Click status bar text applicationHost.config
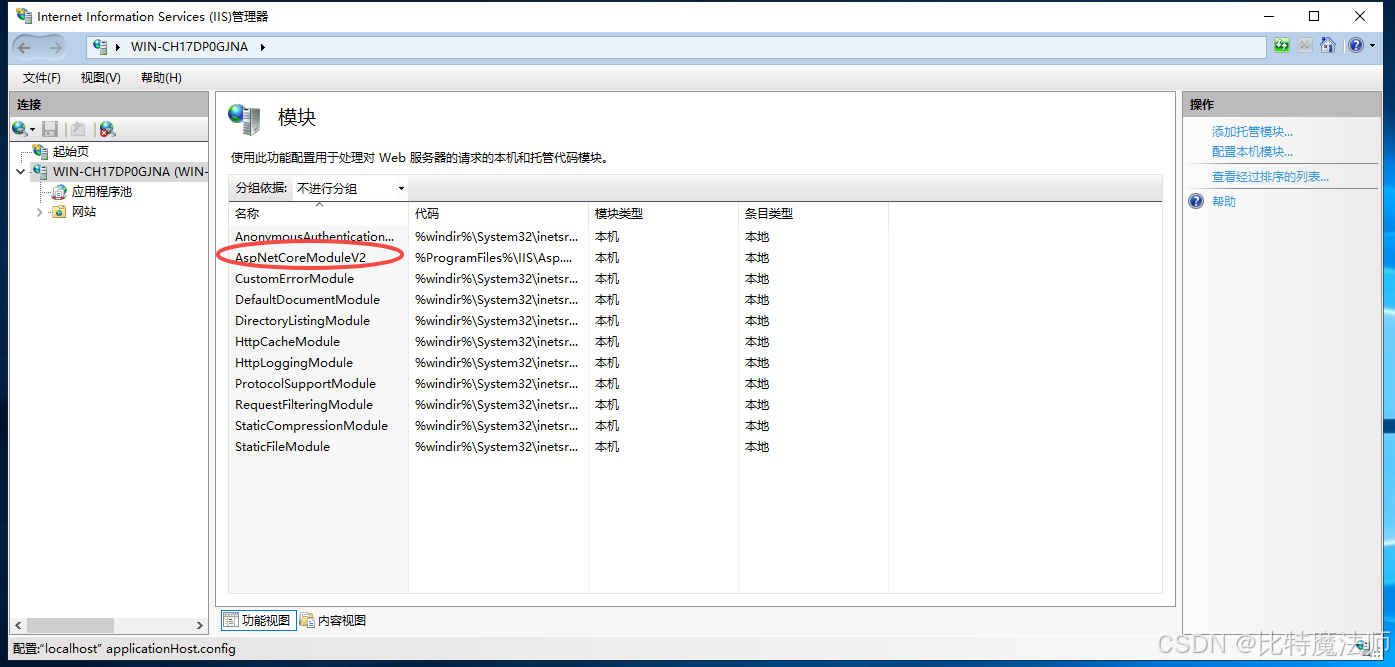1395x667 pixels. [x=171, y=649]
